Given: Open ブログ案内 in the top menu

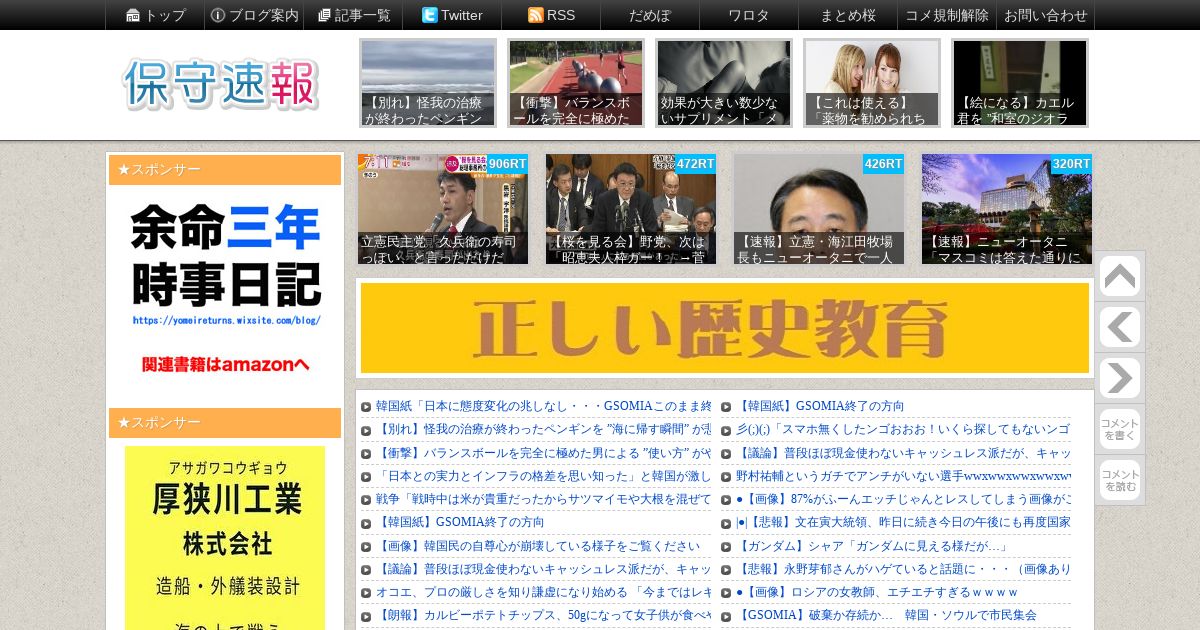Looking at the screenshot, I should (x=253, y=15).
